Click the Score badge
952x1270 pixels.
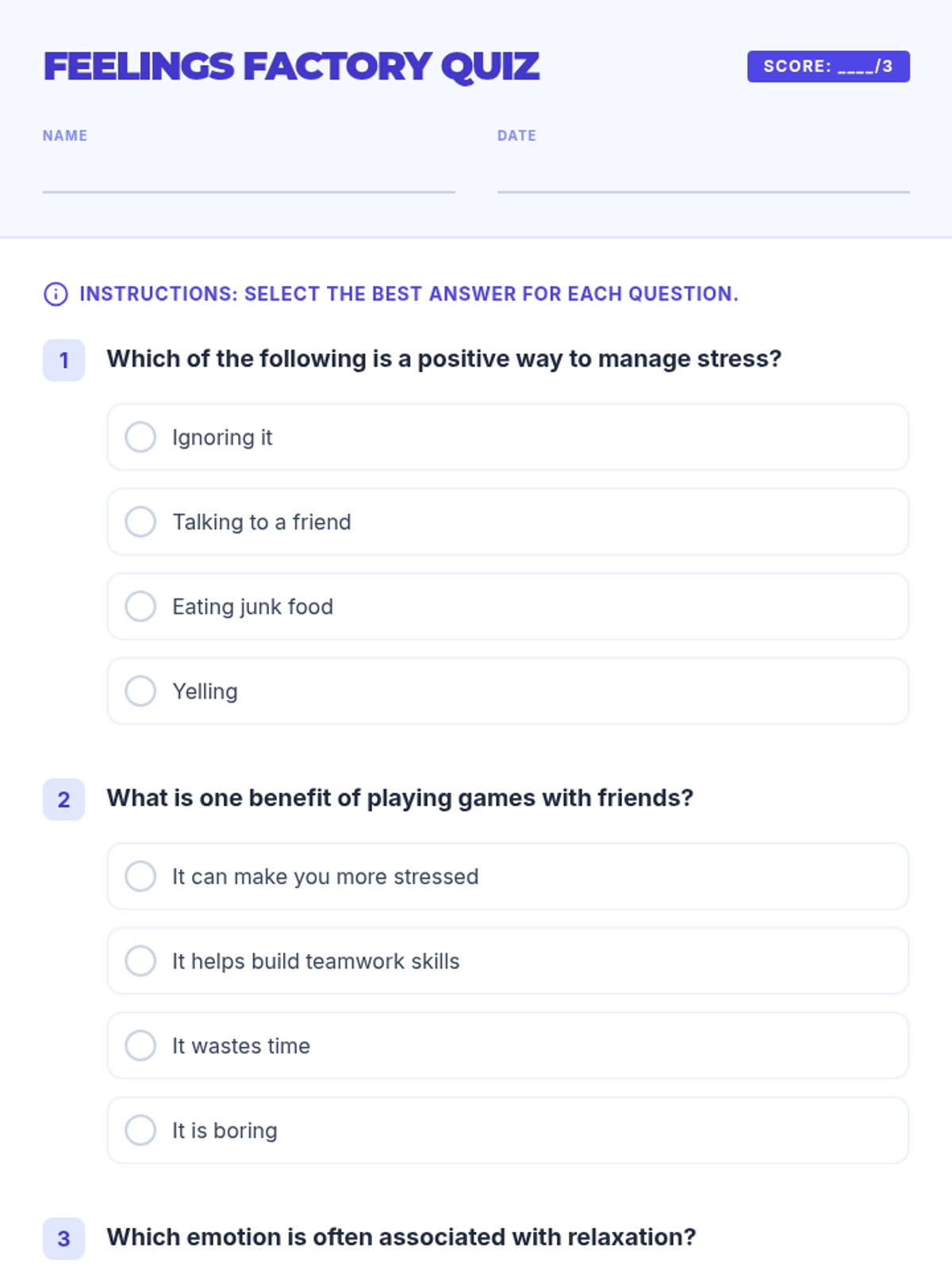(828, 67)
